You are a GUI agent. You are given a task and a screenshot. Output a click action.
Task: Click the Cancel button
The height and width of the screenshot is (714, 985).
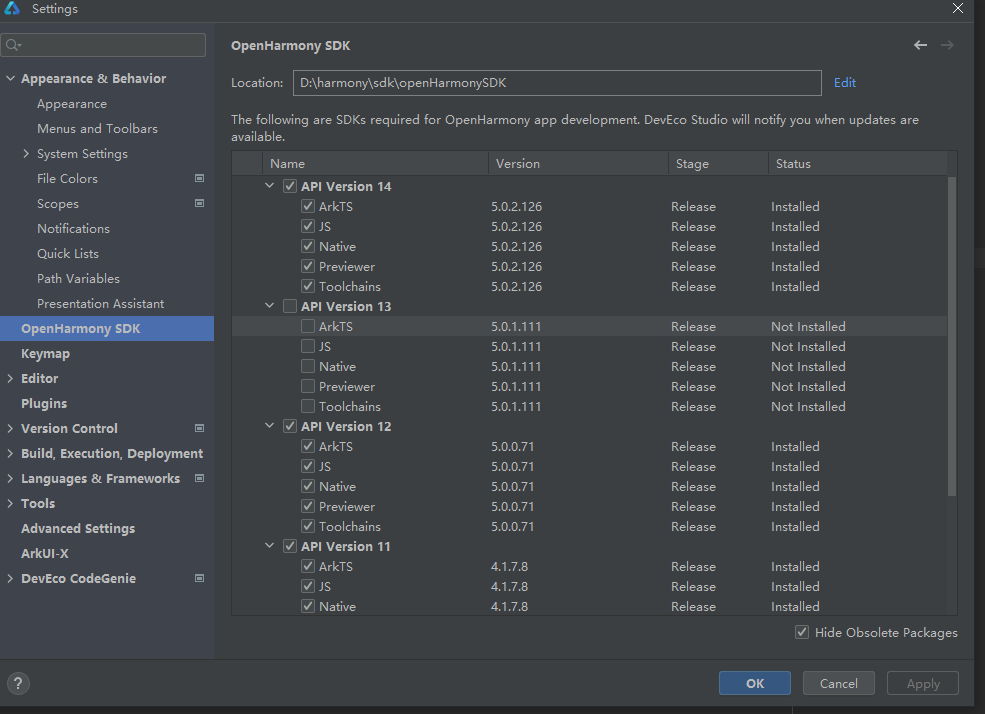[838, 683]
